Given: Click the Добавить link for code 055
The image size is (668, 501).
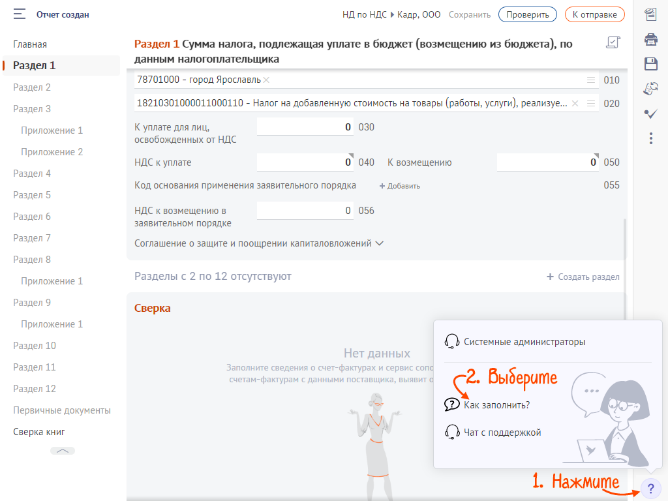Looking at the screenshot, I should pos(399,185).
